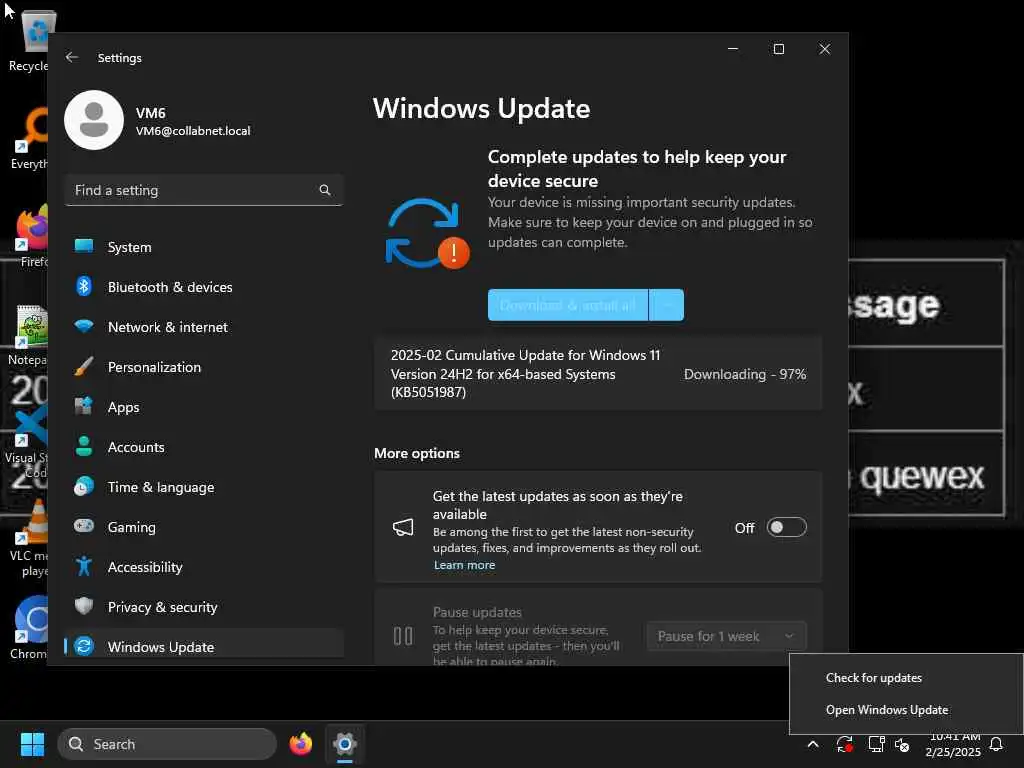1024x768 pixels.
Task: Open the Chrome desktop shortcut
Action: [x=29, y=628]
